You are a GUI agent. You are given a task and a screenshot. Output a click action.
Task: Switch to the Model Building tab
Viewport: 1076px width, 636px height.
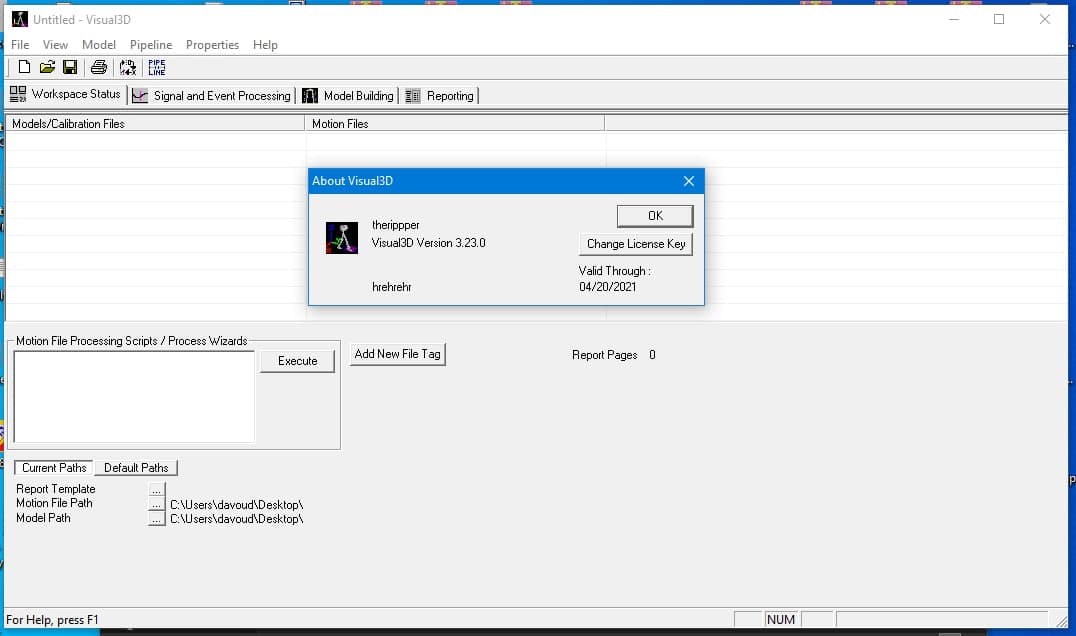349,96
